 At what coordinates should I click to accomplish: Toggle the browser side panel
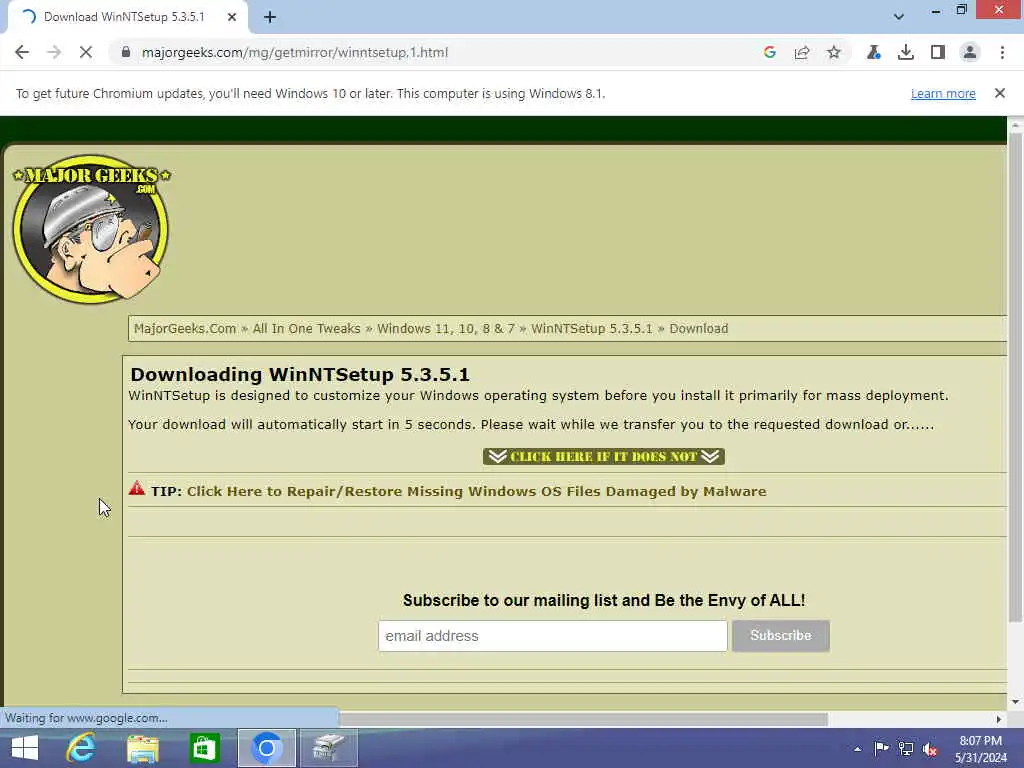pyautogui.click(x=938, y=52)
